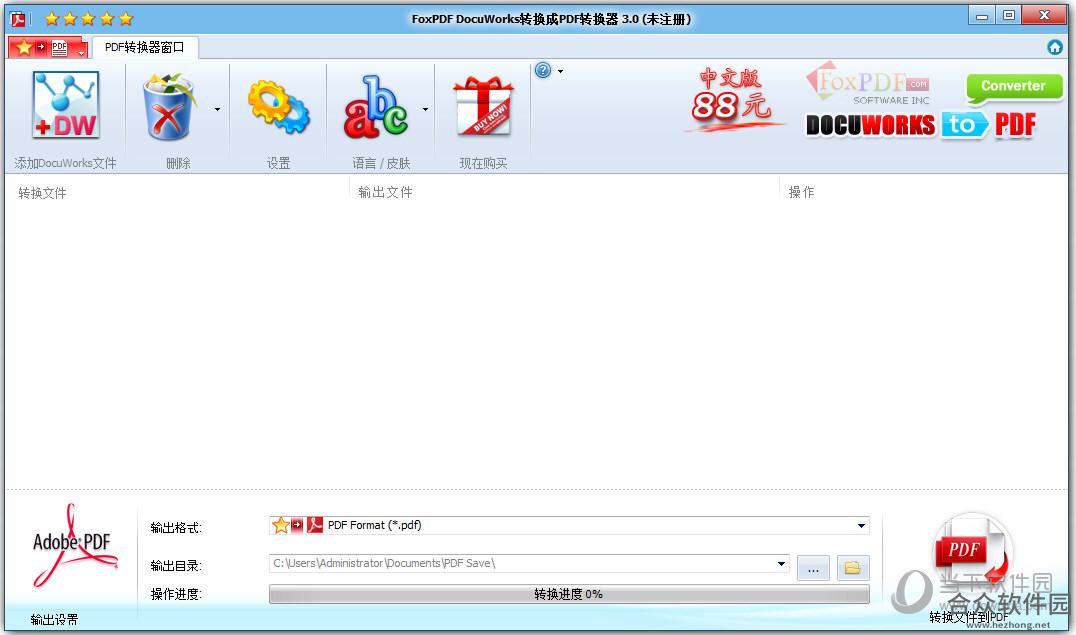Click the 语言 / 皮肤 label
The width and height of the screenshot is (1076, 635).
(381, 163)
